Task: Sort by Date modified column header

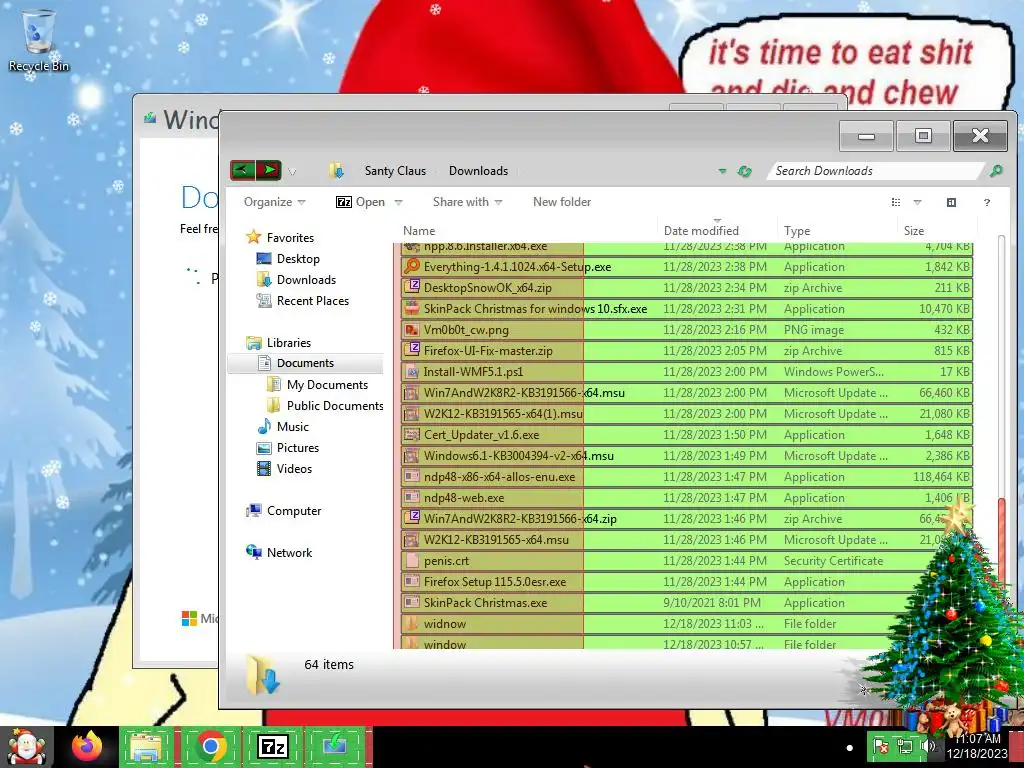Action: click(x=716, y=231)
